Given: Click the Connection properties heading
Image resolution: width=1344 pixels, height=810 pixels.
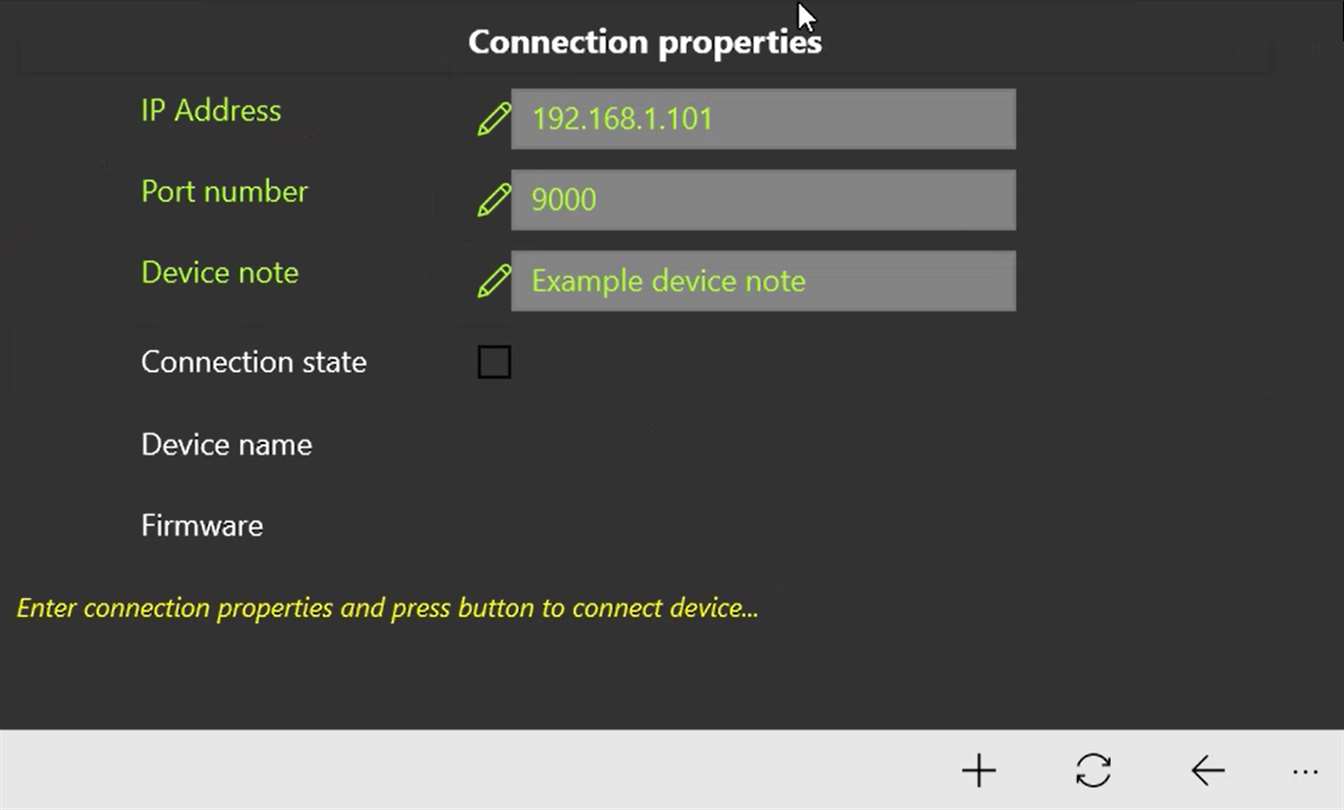Looking at the screenshot, I should tap(644, 42).
